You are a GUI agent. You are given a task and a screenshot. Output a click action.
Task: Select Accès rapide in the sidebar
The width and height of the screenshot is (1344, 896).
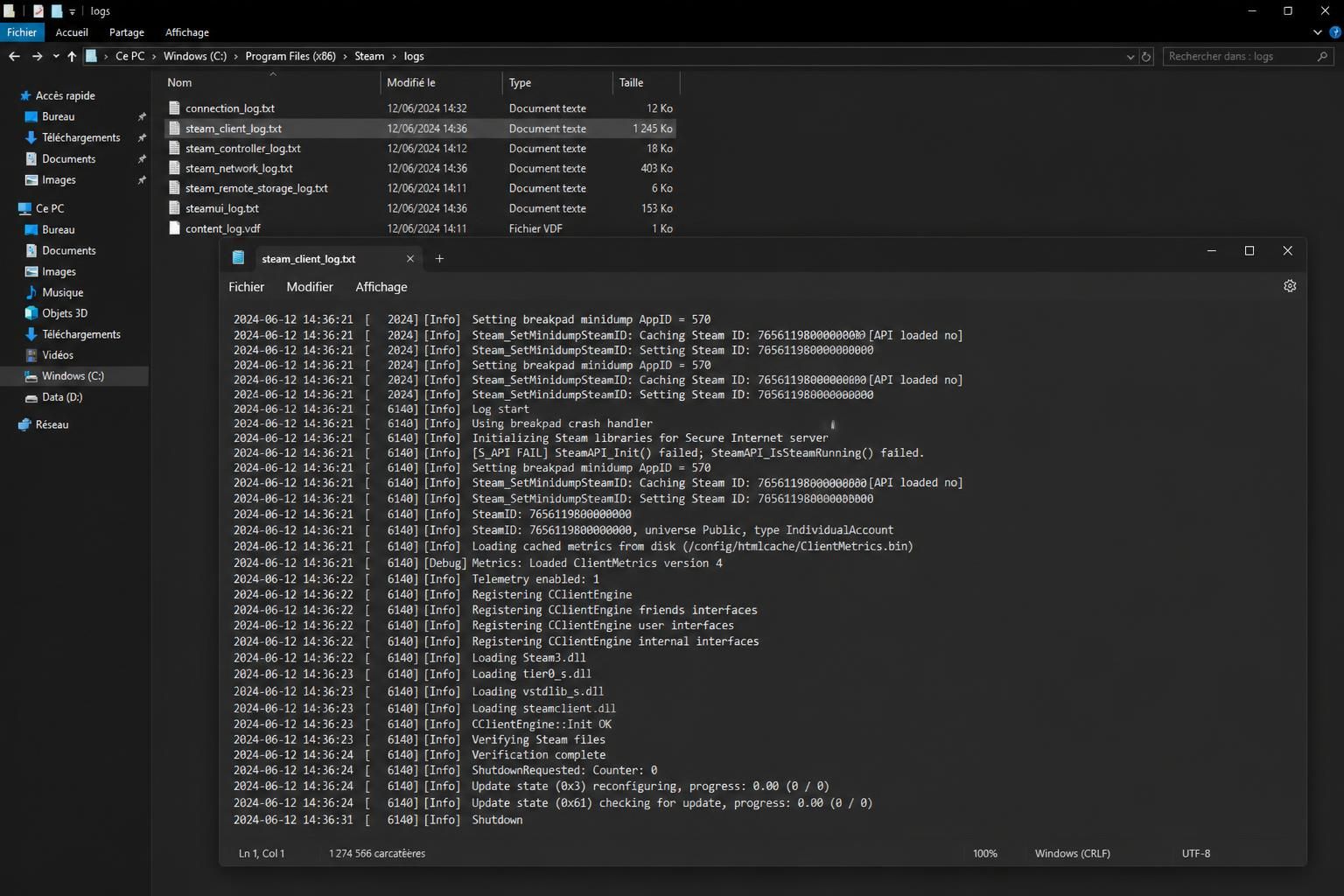coord(65,95)
